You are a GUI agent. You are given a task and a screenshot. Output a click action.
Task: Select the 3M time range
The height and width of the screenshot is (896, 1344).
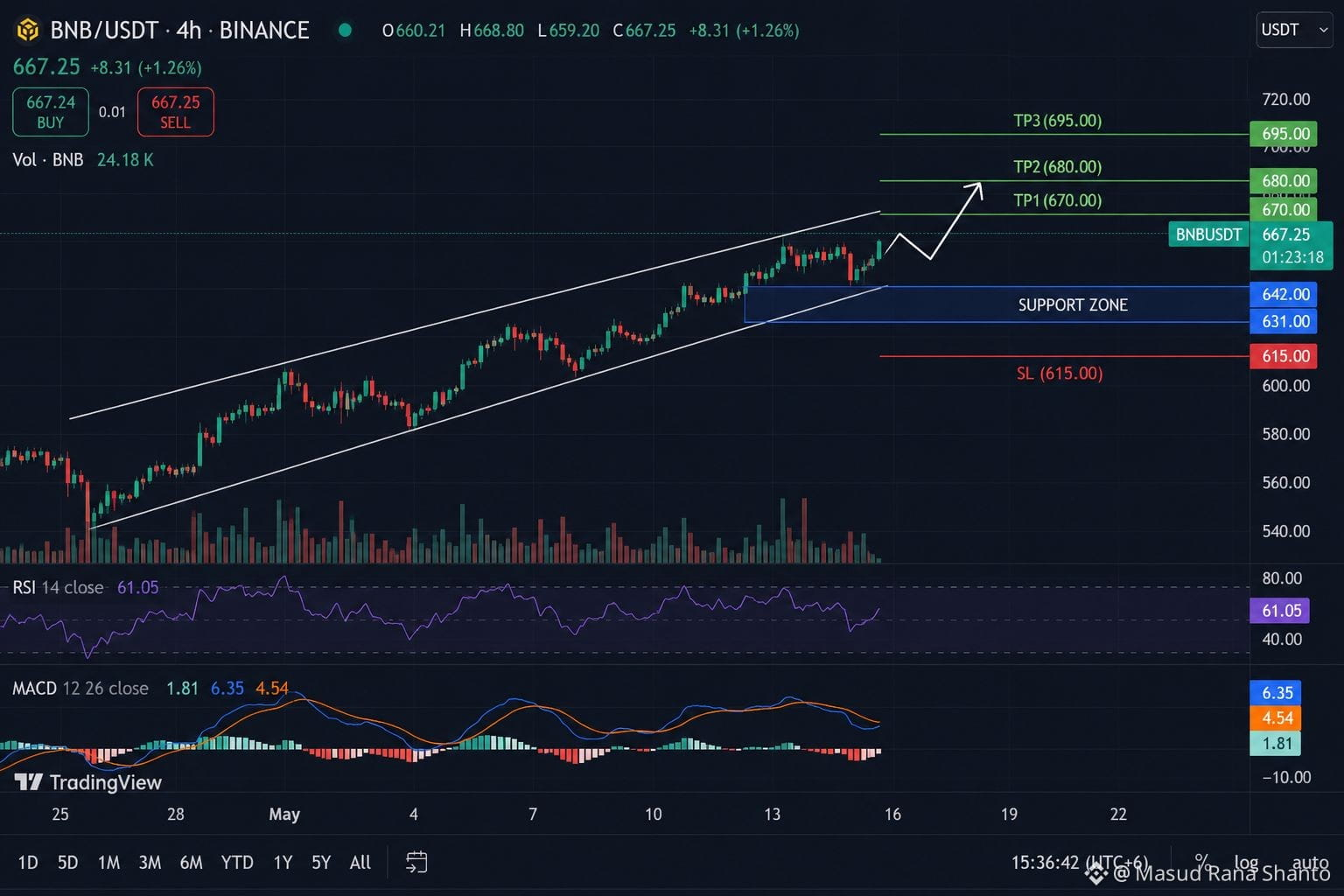point(150,863)
